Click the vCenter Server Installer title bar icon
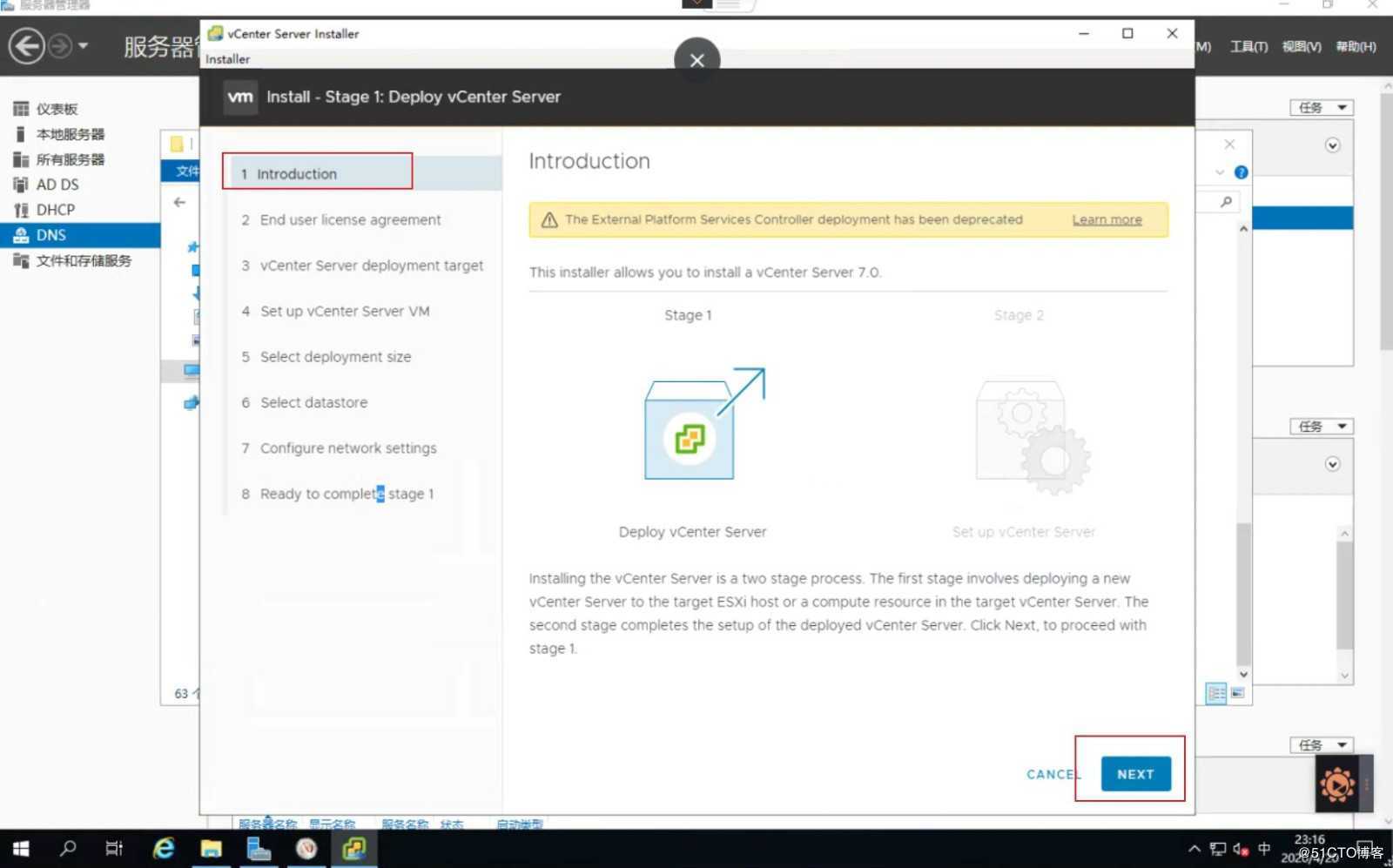The height and width of the screenshot is (868, 1393). click(215, 33)
